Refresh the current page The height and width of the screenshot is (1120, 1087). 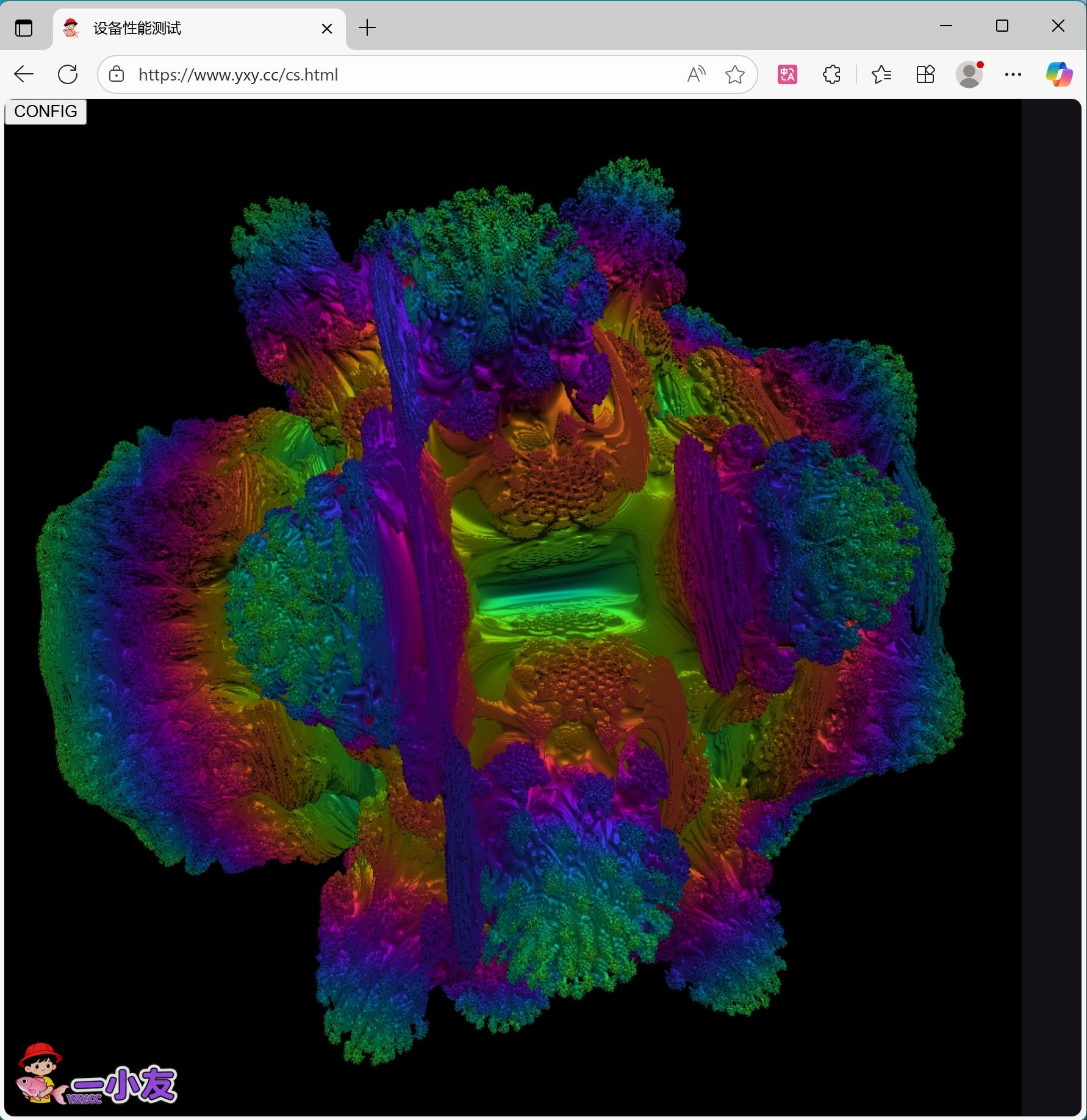coord(68,74)
